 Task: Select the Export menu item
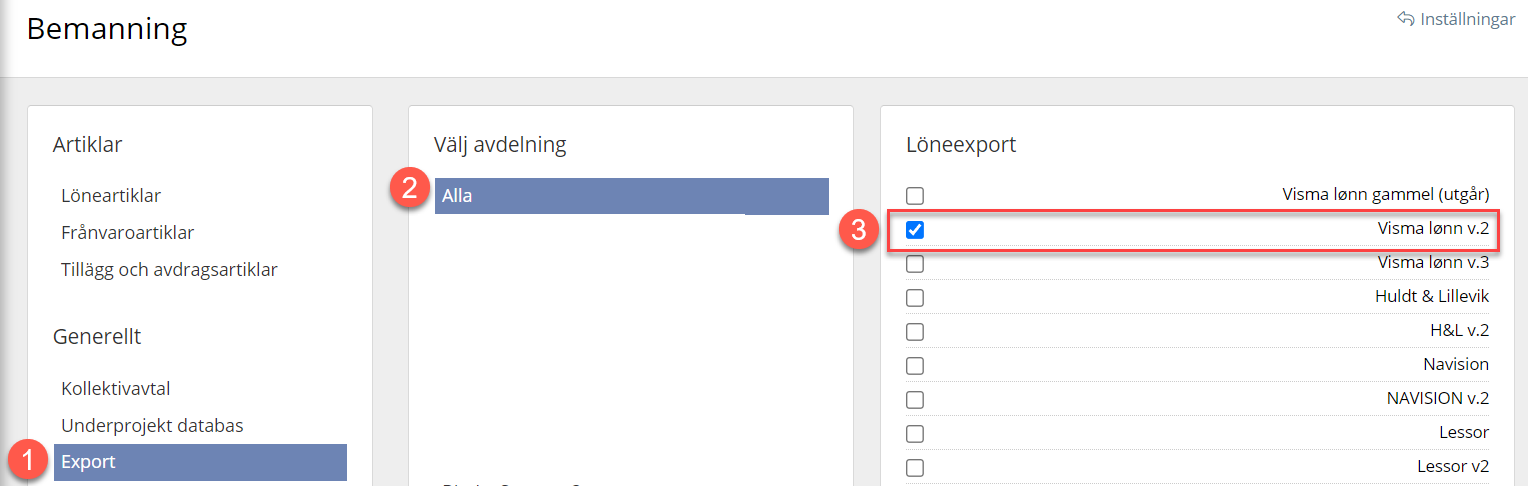pos(89,462)
